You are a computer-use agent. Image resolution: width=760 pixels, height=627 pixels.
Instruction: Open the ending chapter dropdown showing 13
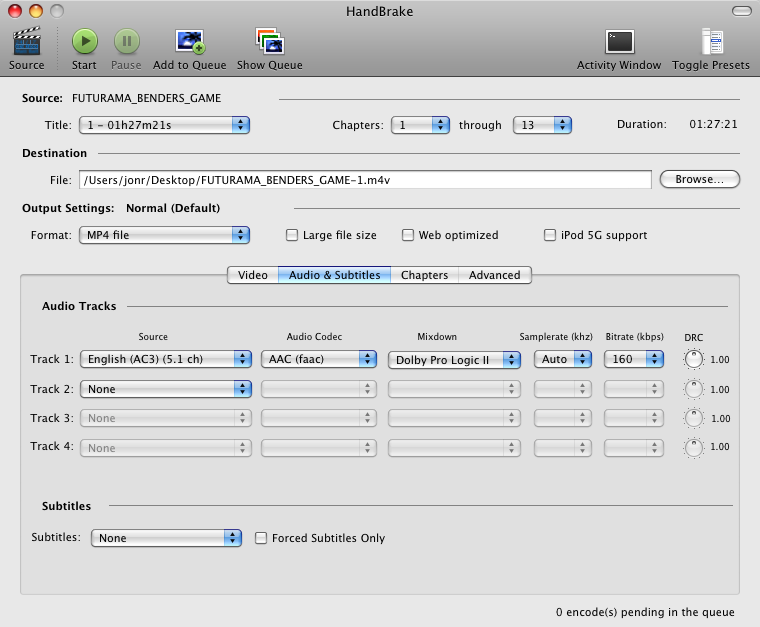tap(542, 125)
